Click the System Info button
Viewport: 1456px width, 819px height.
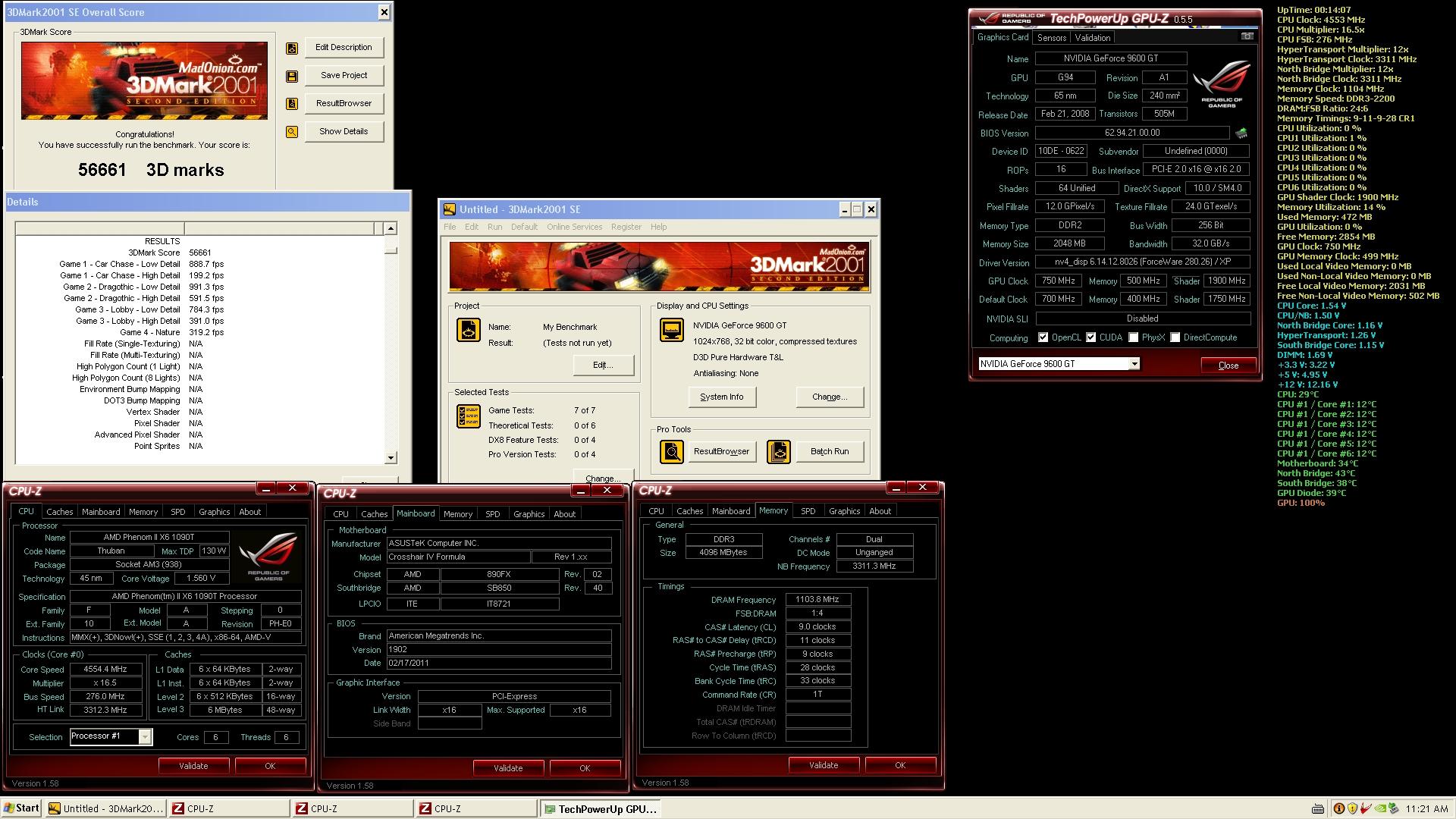(x=721, y=397)
